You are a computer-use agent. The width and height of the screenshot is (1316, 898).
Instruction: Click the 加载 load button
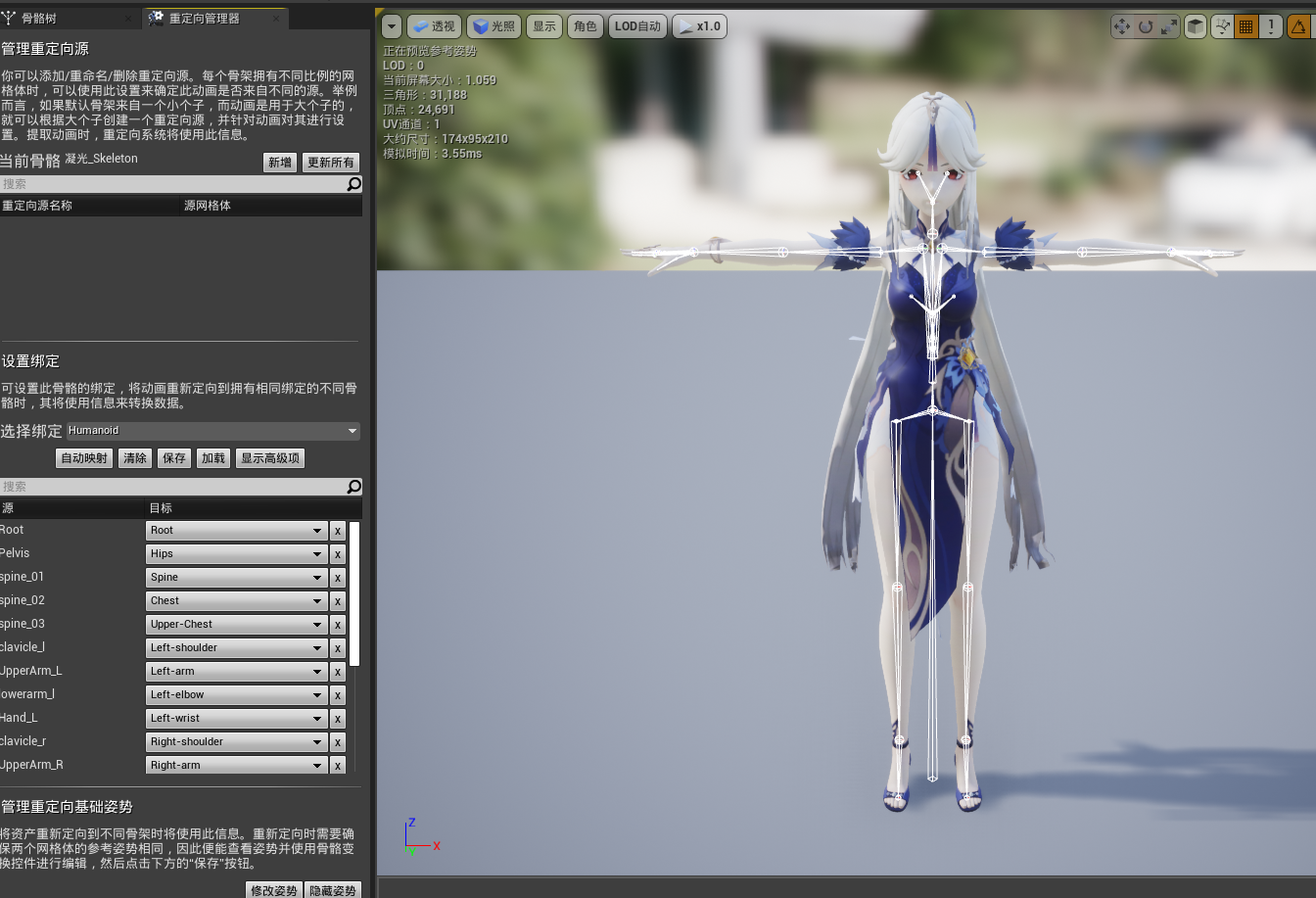point(213,458)
